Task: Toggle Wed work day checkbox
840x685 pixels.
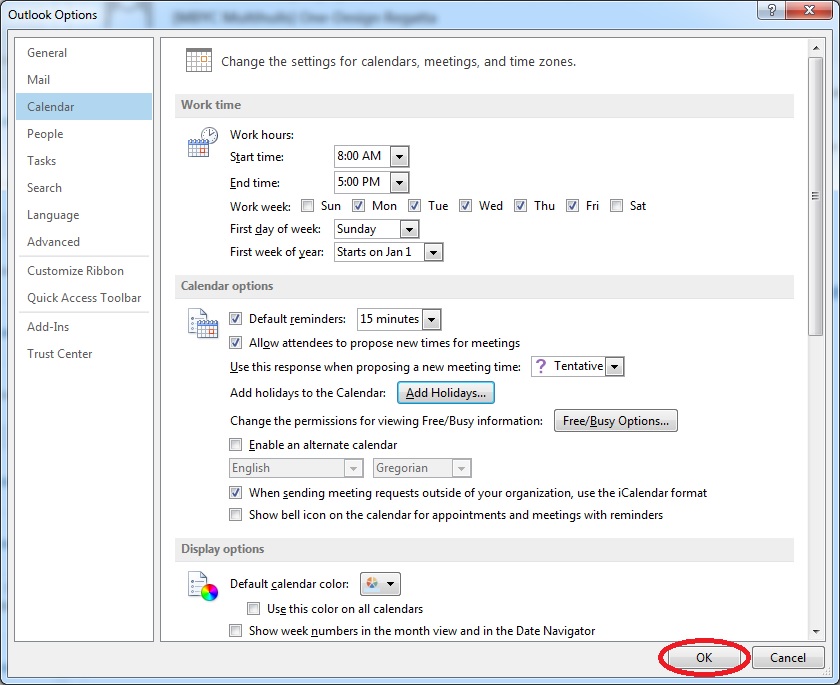Action: click(x=466, y=206)
